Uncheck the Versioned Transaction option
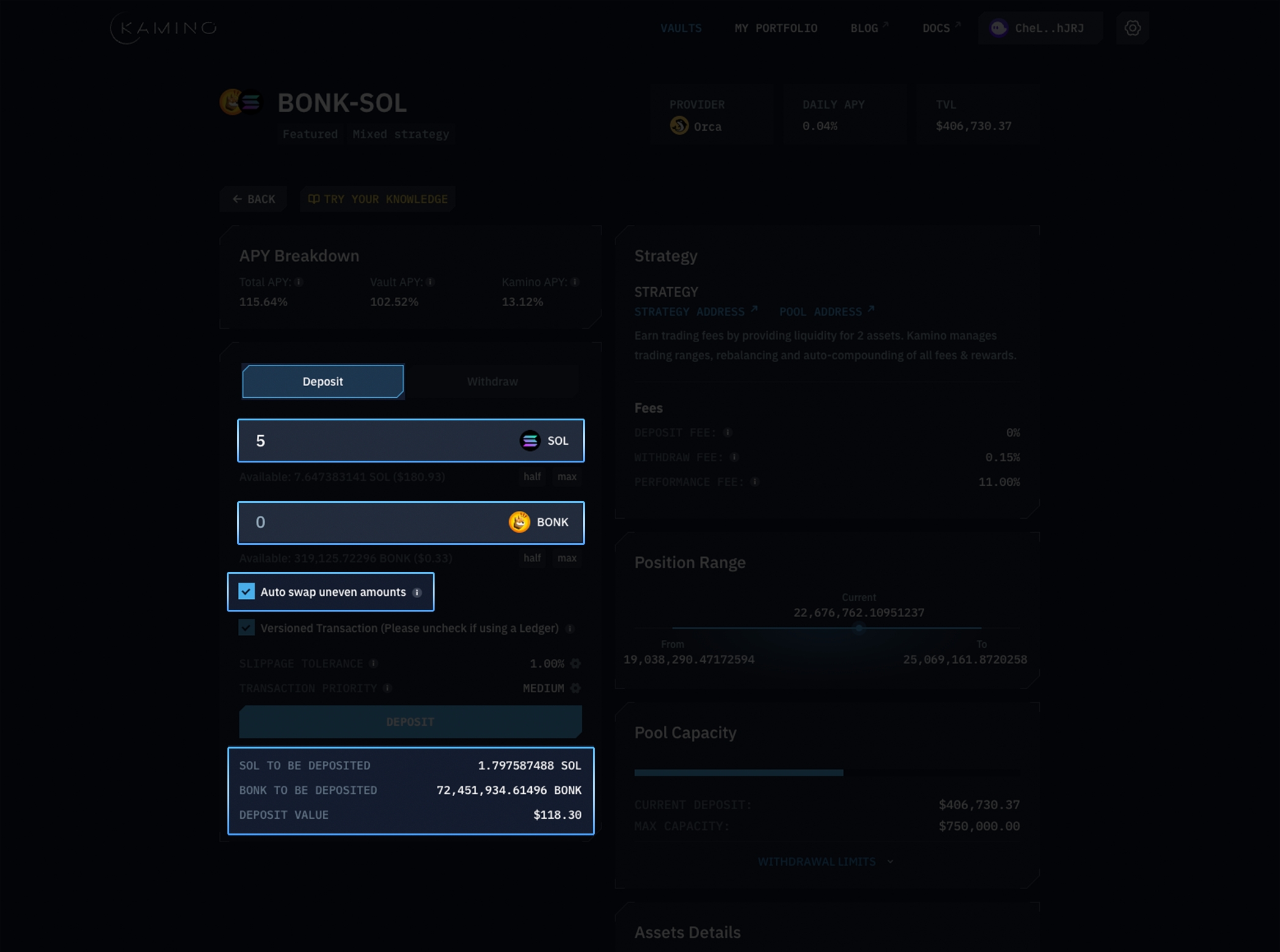The width and height of the screenshot is (1280, 952). click(246, 628)
